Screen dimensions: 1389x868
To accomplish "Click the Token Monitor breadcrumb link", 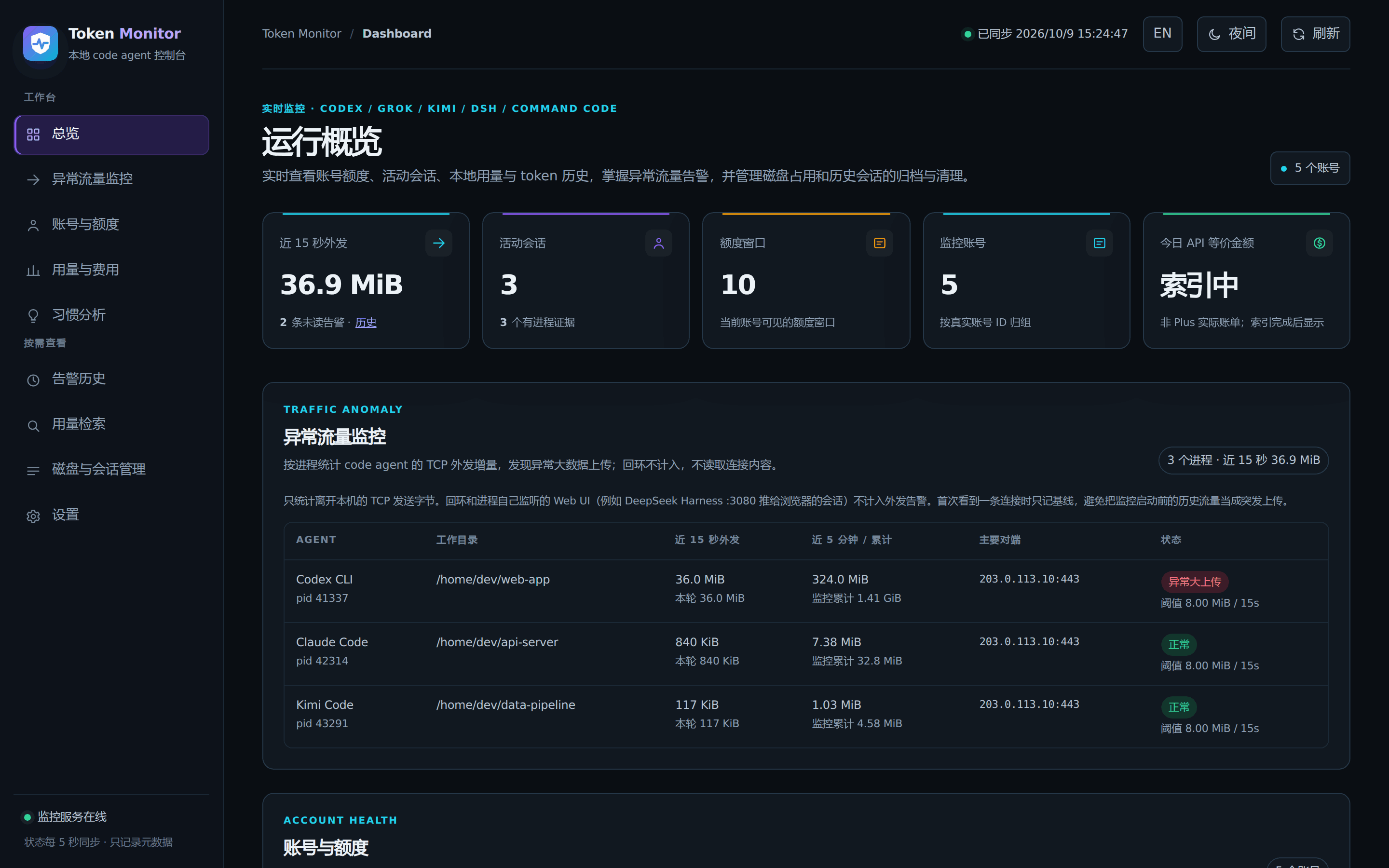I will click(301, 34).
